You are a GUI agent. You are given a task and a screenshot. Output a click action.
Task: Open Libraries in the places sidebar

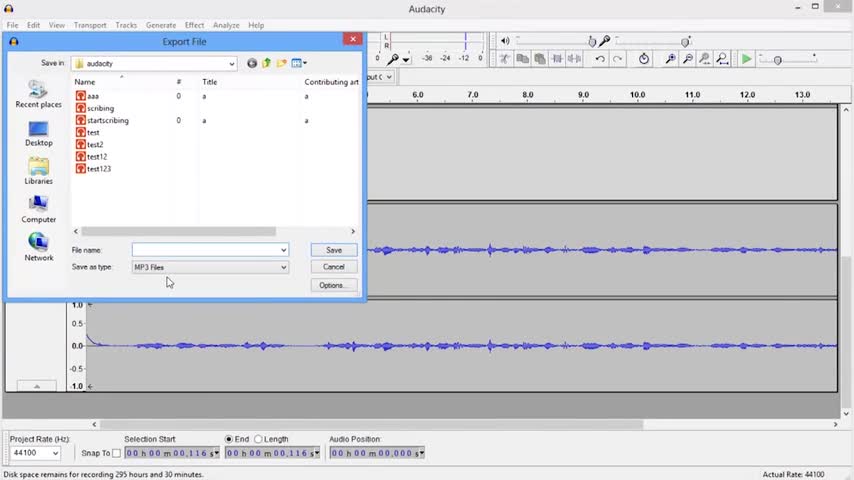click(x=38, y=172)
